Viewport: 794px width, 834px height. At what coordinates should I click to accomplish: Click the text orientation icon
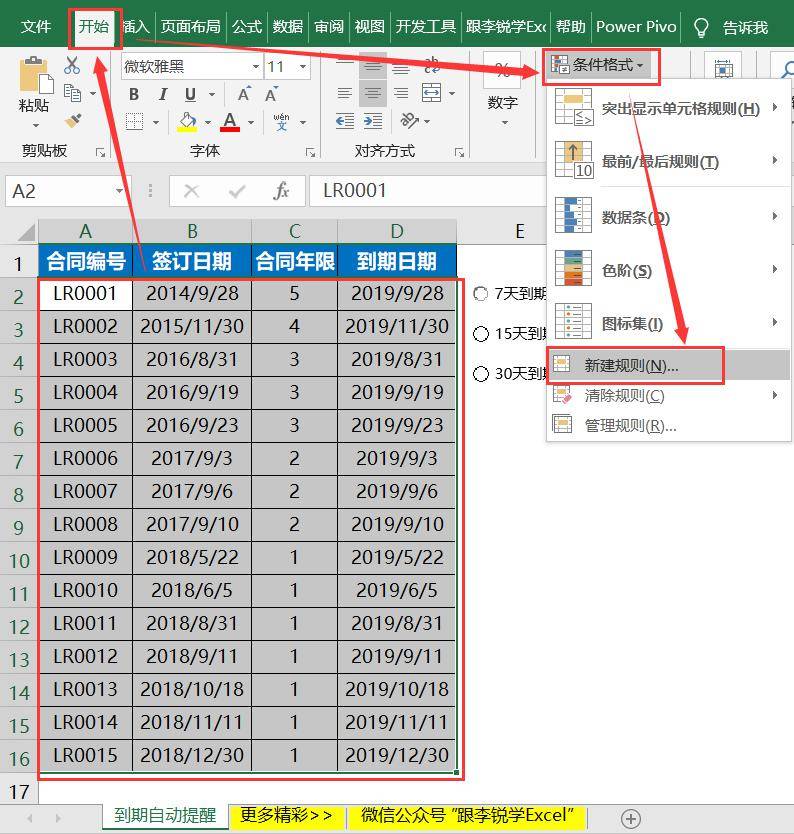tap(409, 121)
